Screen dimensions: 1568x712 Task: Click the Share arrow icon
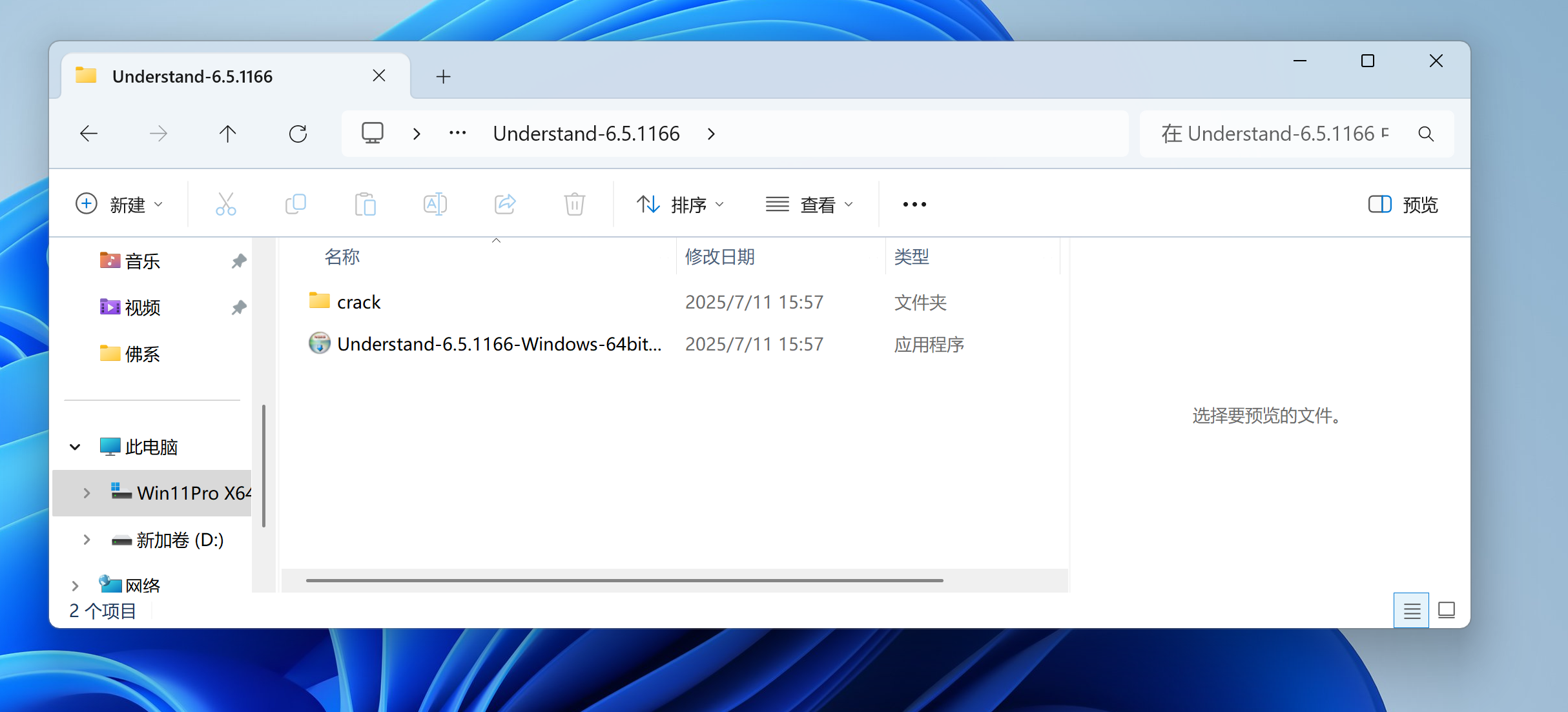pyautogui.click(x=505, y=204)
